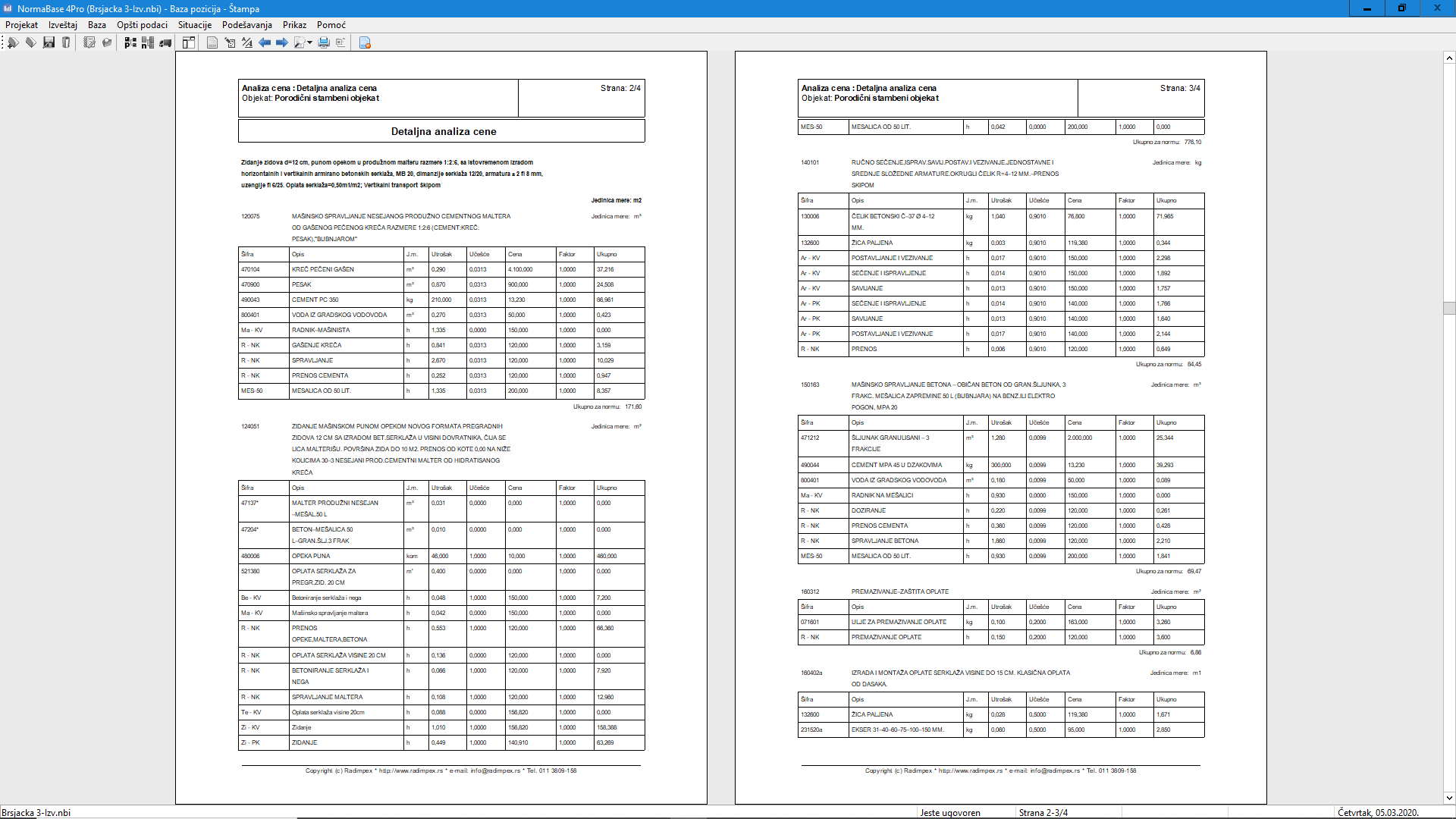Click scrollbar down arrow at bottom right
This screenshot has height=819, width=1456.
tap(1449, 797)
